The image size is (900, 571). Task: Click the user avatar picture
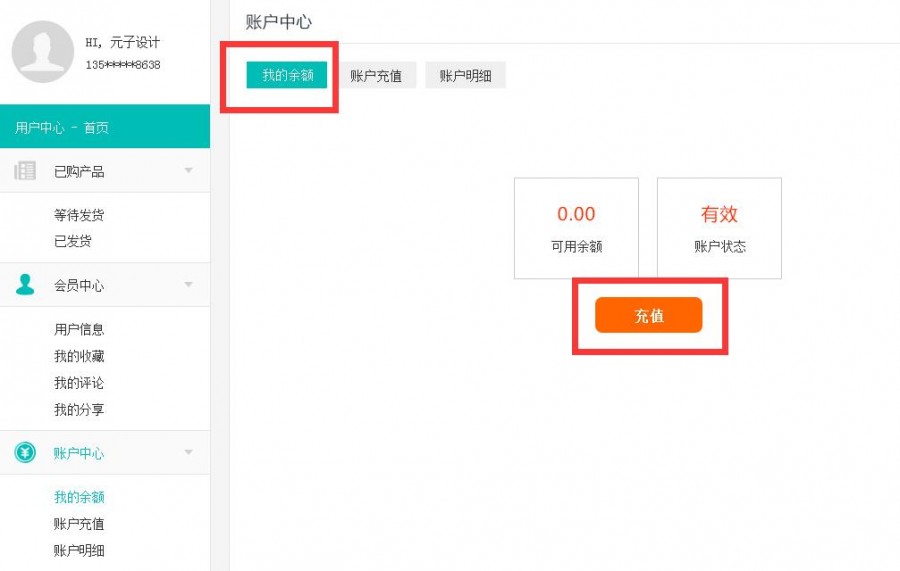pyautogui.click(x=43, y=52)
